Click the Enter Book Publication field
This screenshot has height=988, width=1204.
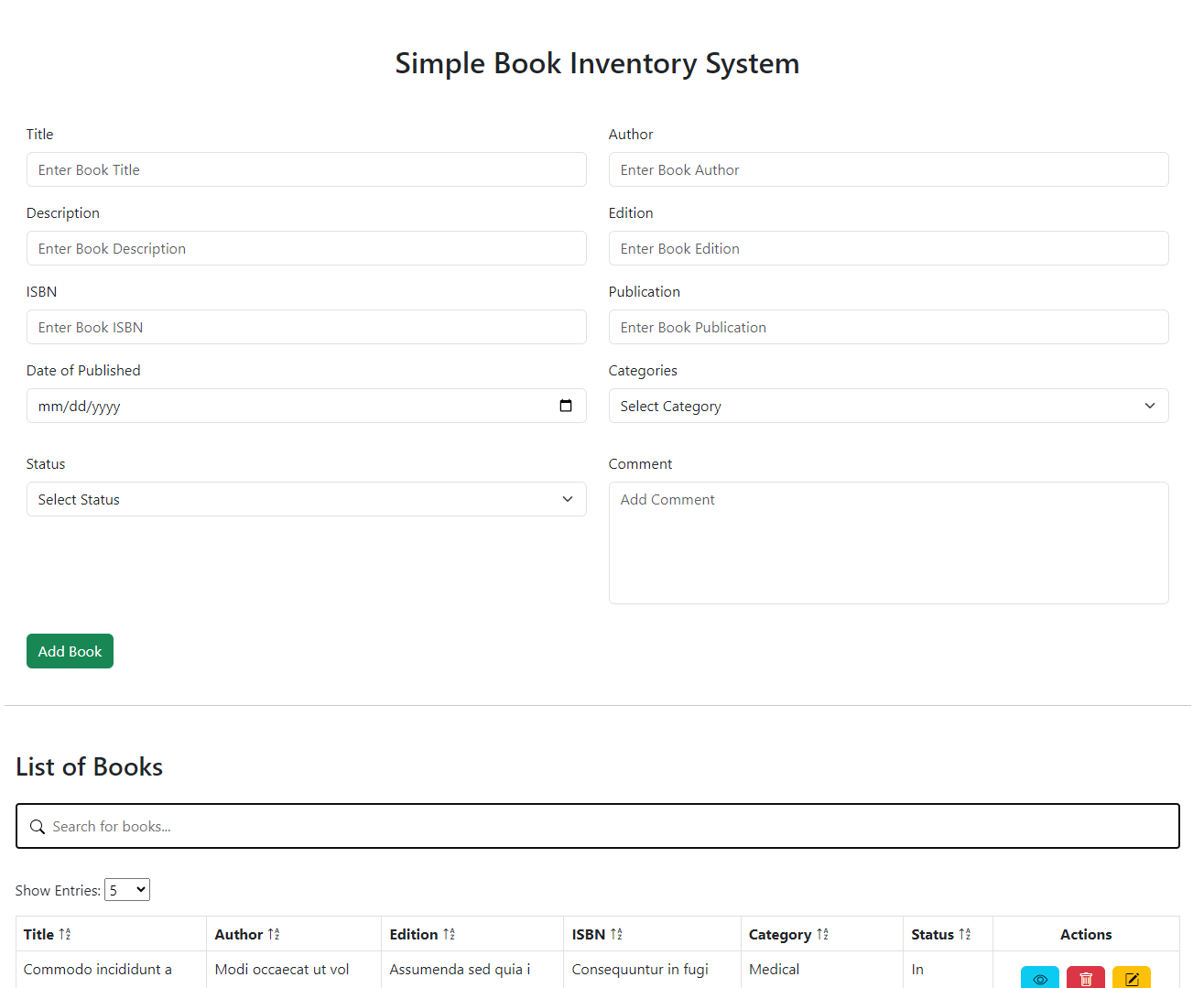pyautogui.click(x=888, y=327)
